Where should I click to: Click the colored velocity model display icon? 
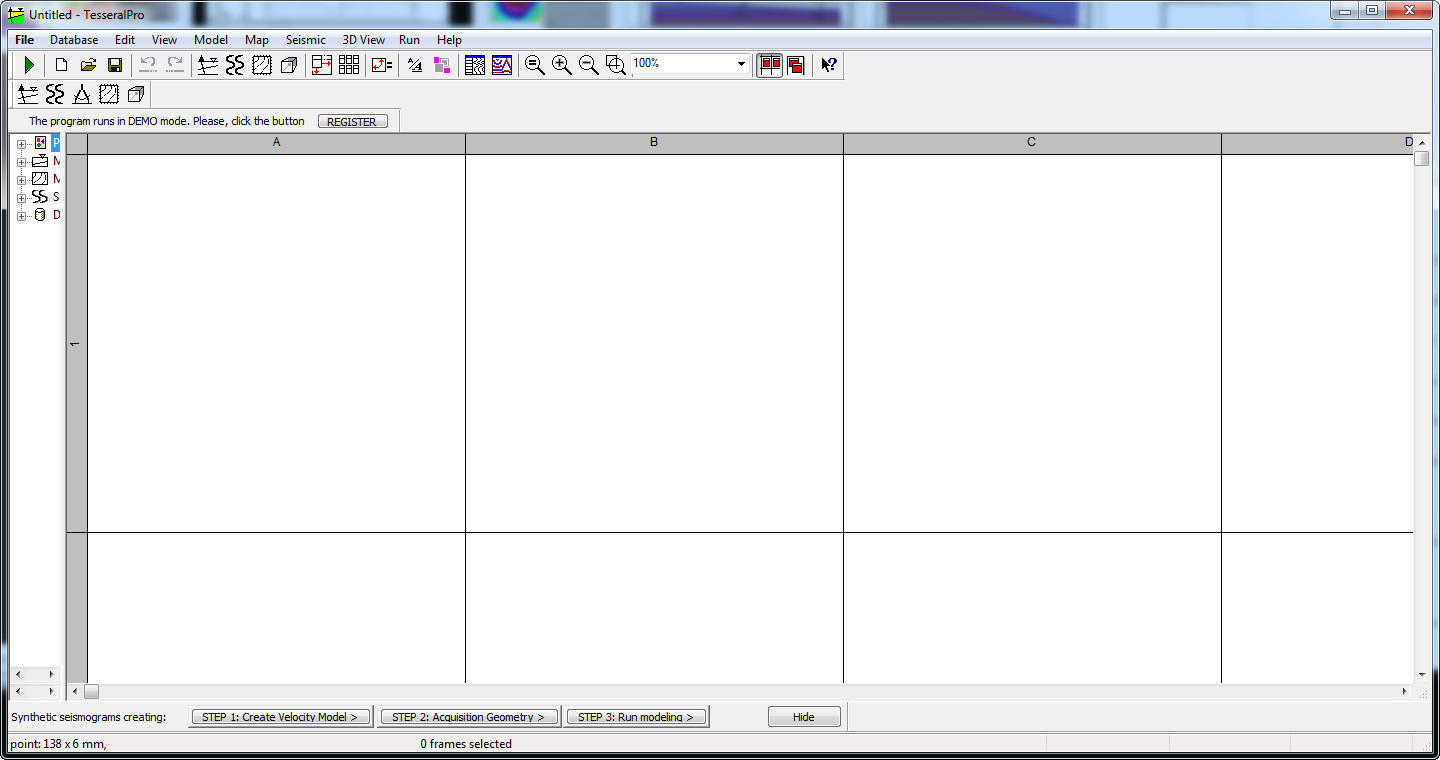pos(502,65)
